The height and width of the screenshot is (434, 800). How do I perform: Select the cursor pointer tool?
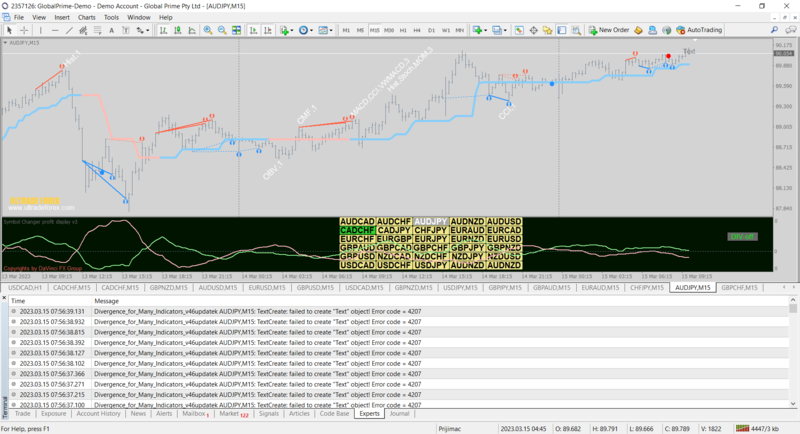click(x=9, y=31)
